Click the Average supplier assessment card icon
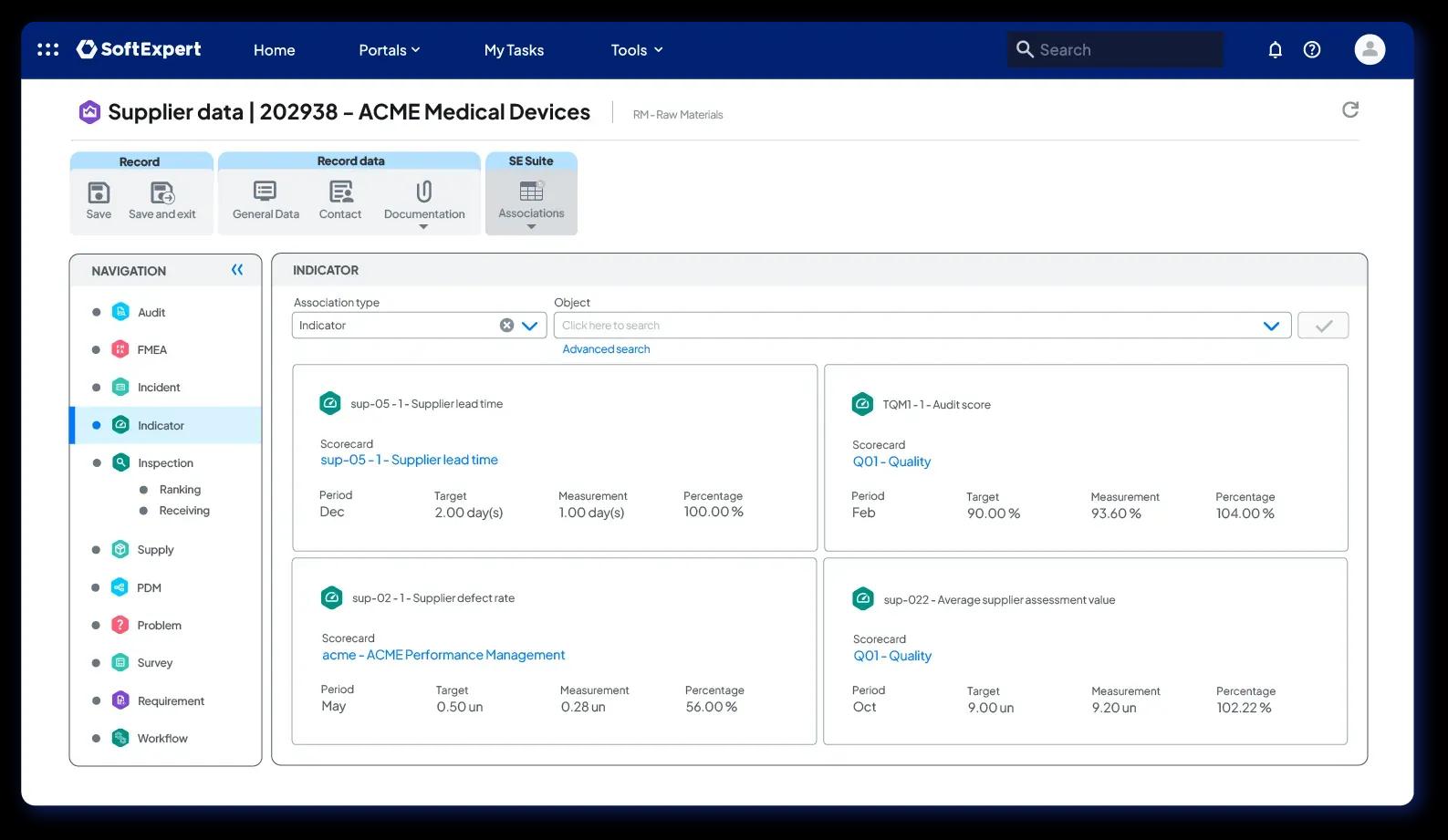The width and height of the screenshot is (1448, 840). tap(863, 599)
